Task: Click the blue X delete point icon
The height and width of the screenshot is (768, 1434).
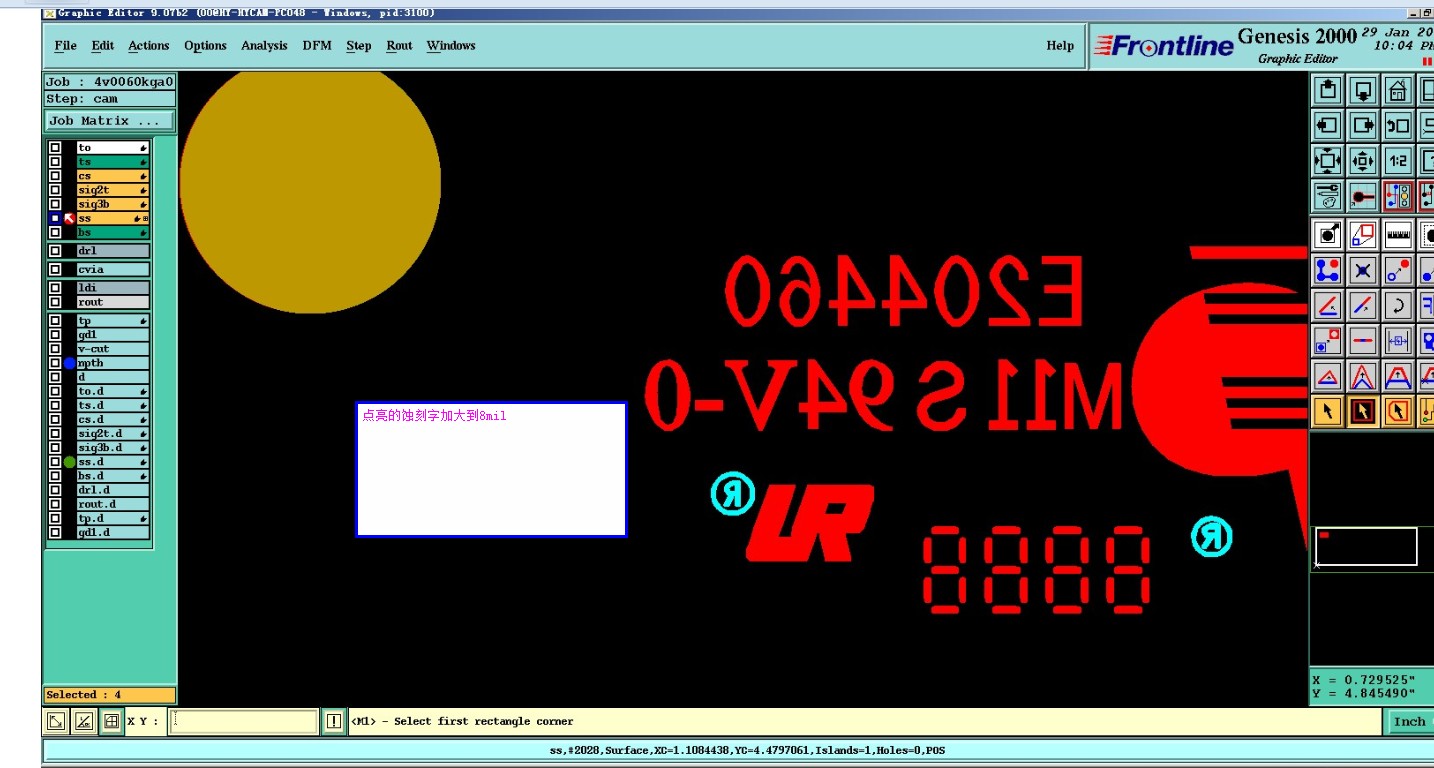Action: tap(1363, 270)
